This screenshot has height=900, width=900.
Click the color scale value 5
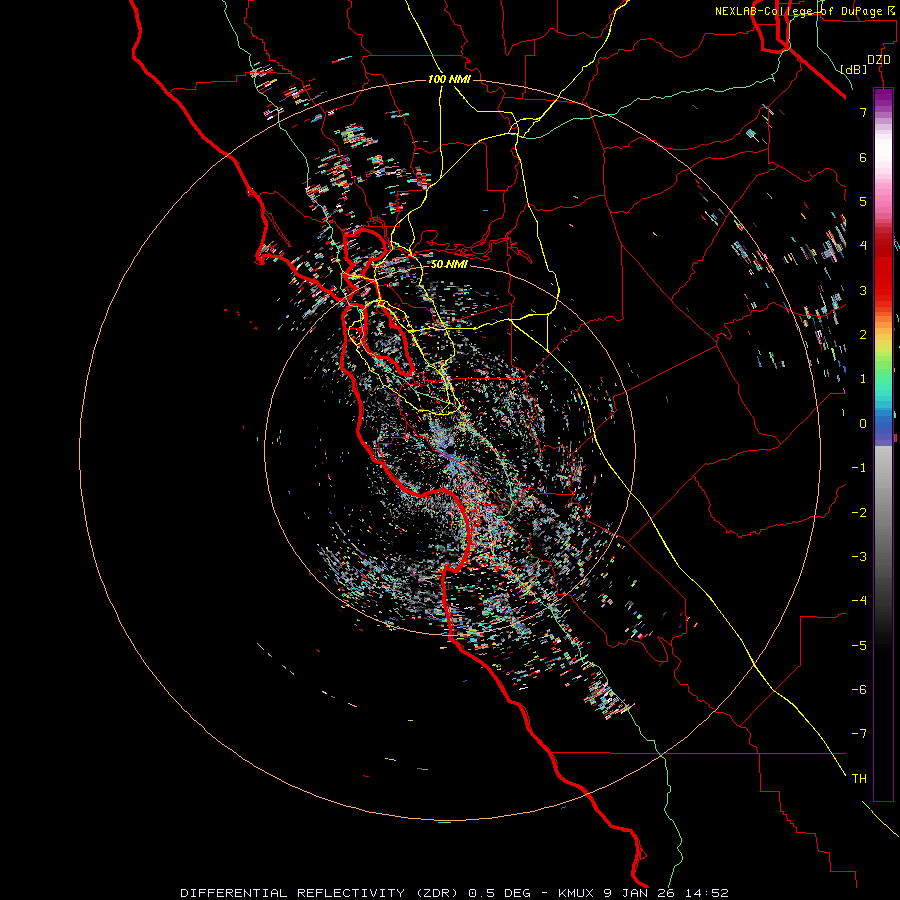pyautogui.click(x=863, y=201)
